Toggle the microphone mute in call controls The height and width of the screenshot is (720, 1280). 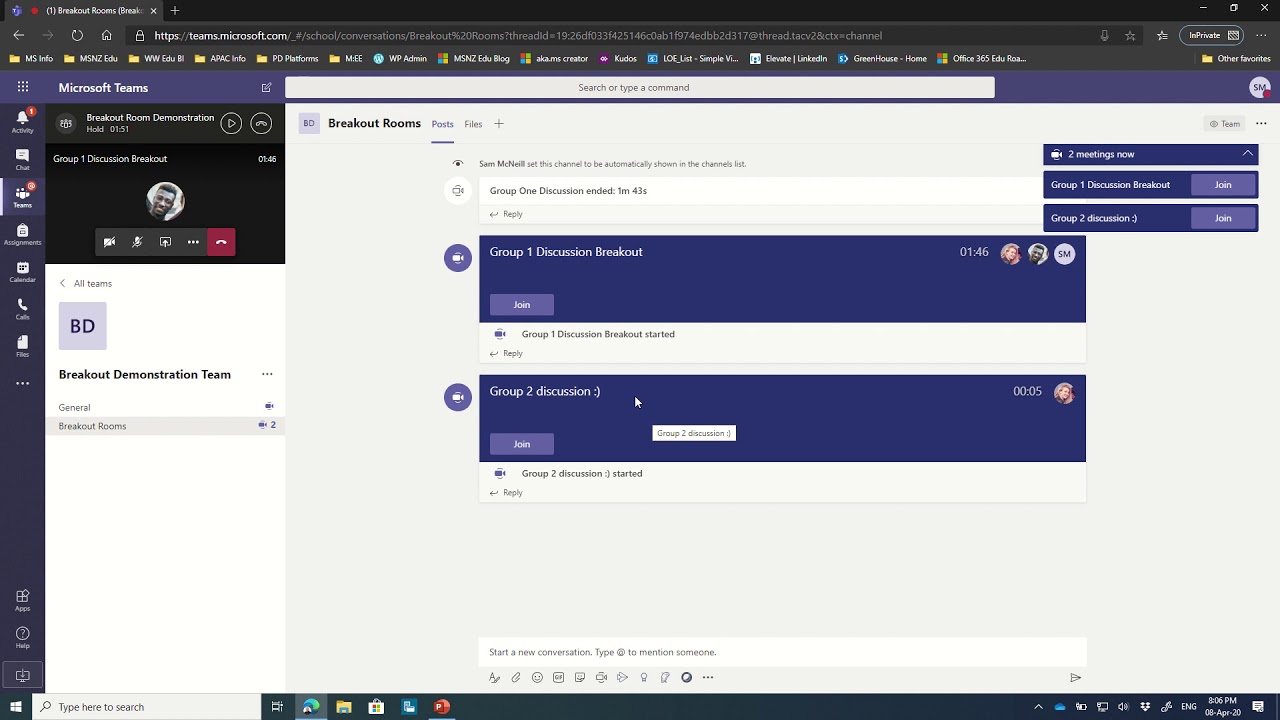point(138,242)
